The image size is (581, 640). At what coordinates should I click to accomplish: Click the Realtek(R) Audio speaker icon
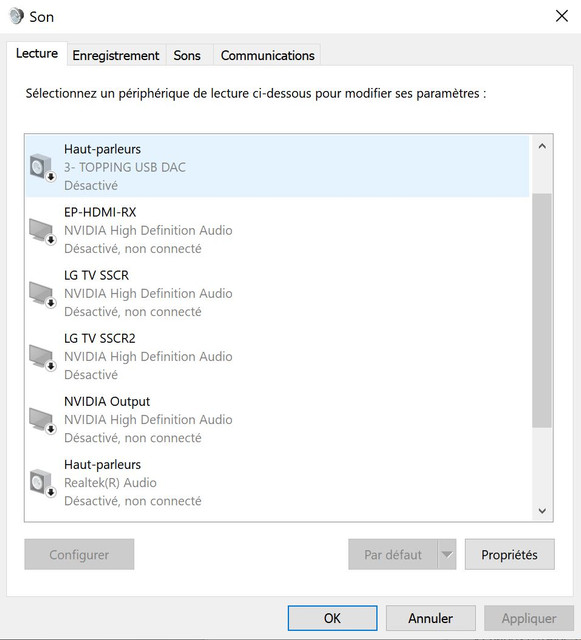(42, 483)
